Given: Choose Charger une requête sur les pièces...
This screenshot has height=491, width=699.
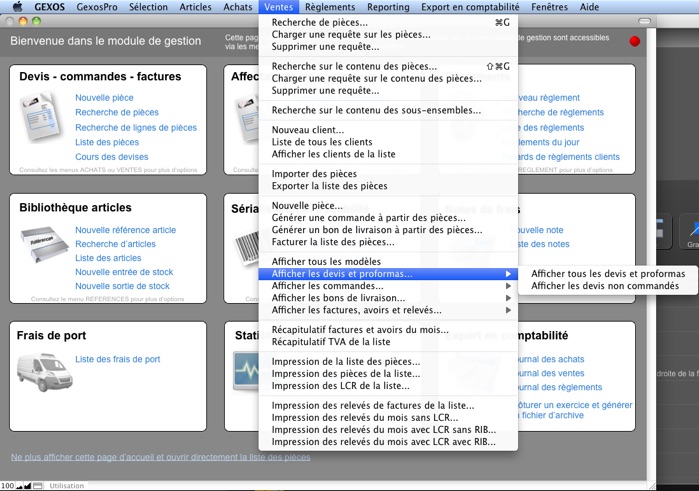Looking at the screenshot, I should click(388, 34).
